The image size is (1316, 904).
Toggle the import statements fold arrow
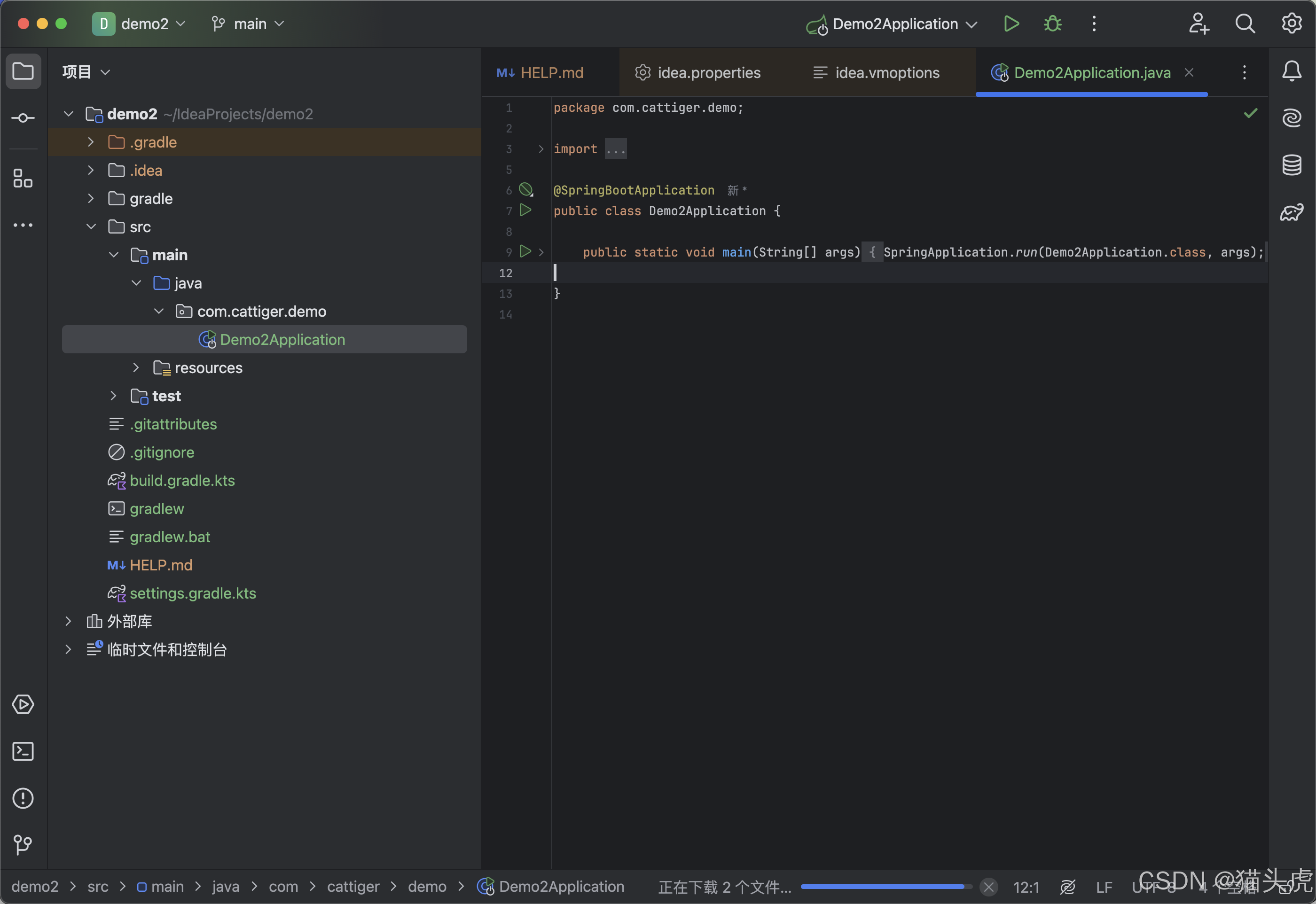pyautogui.click(x=540, y=149)
